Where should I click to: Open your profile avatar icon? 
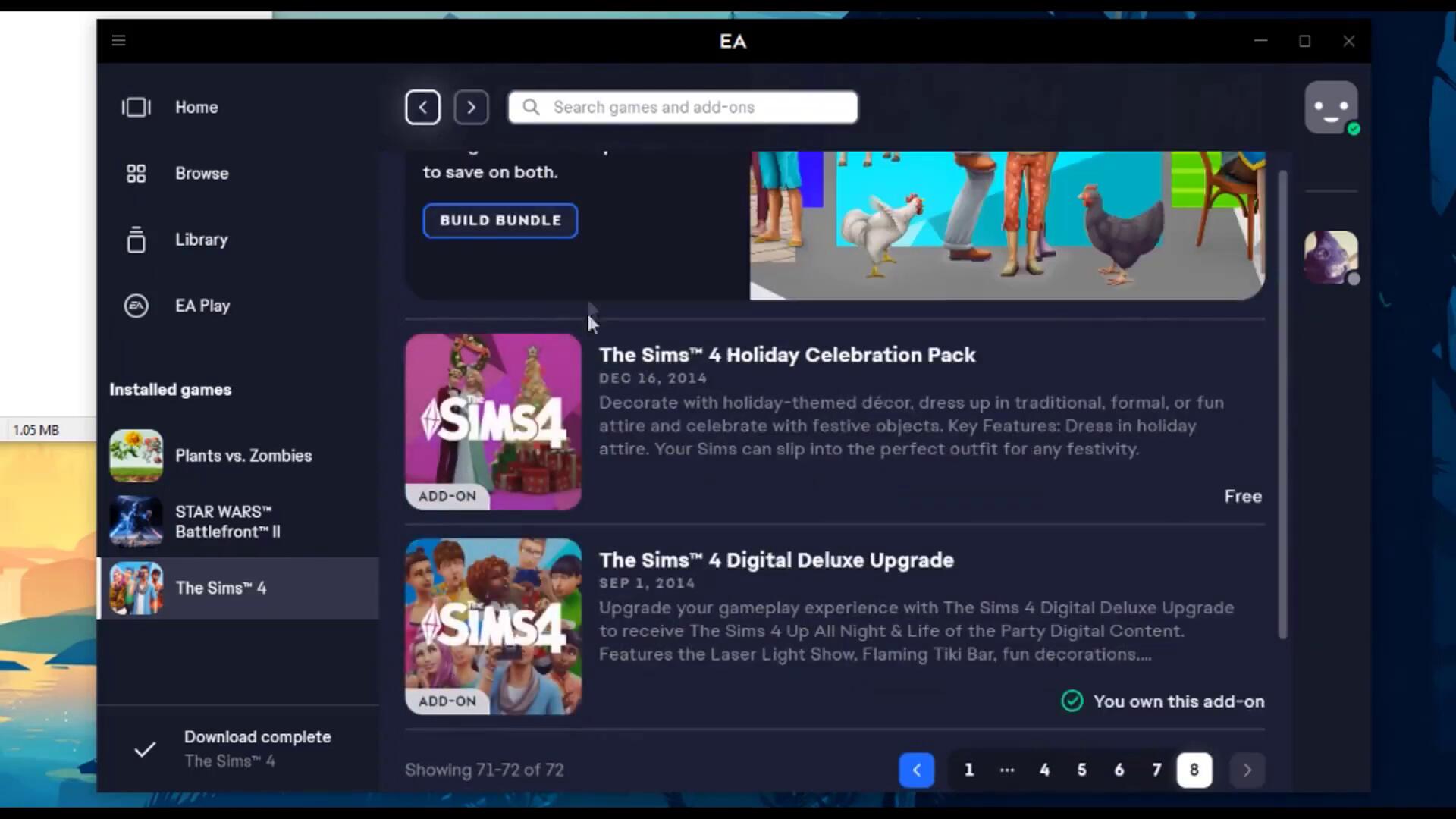tap(1330, 108)
